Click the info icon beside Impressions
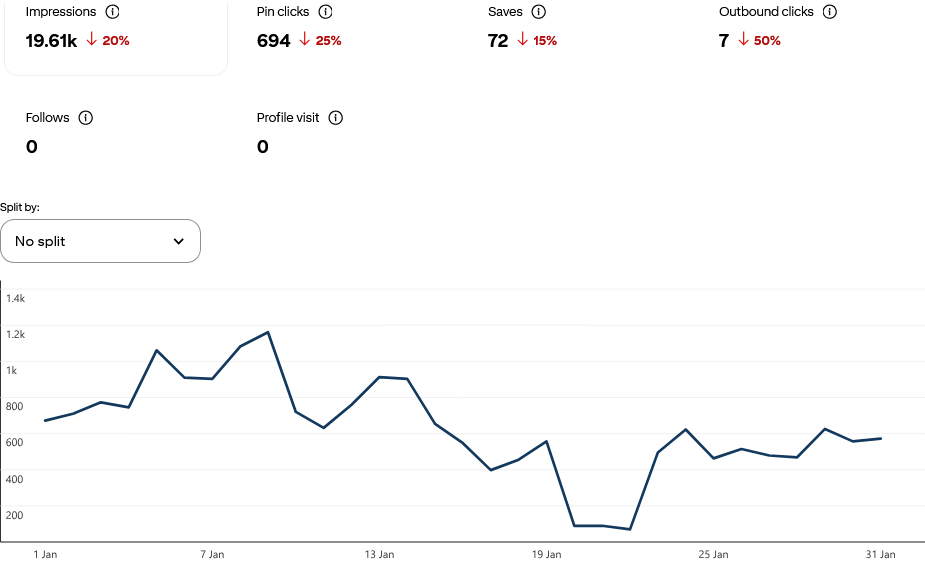Screen dimensions: 925x566 point(112,12)
